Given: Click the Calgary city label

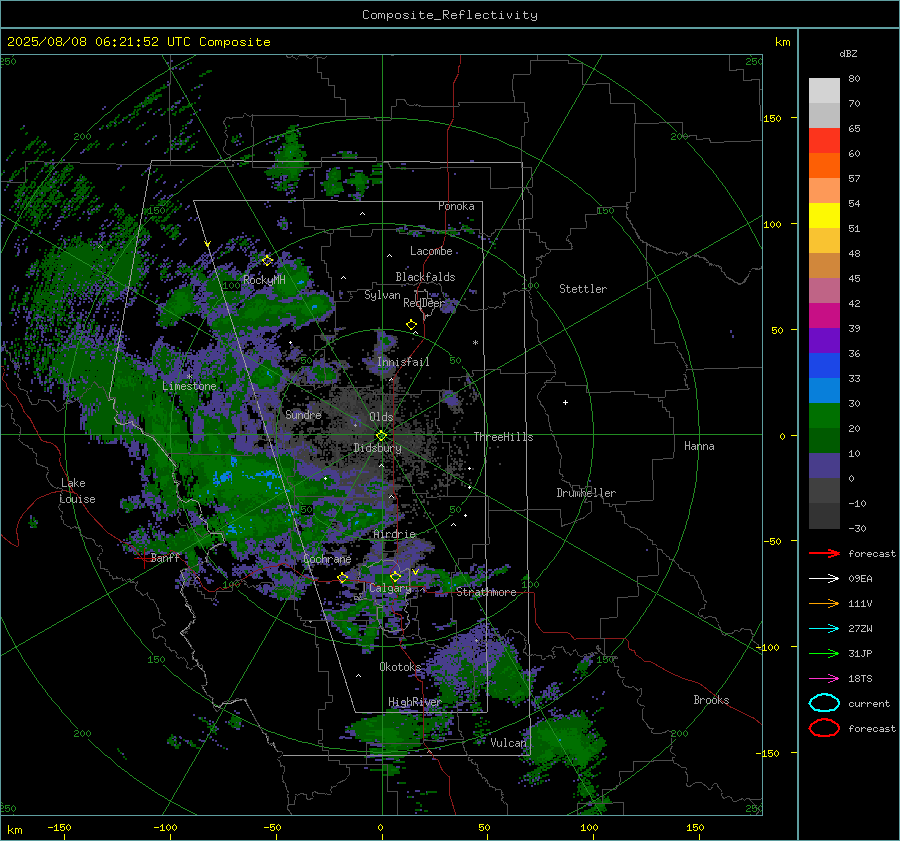Looking at the screenshot, I should (x=390, y=588).
